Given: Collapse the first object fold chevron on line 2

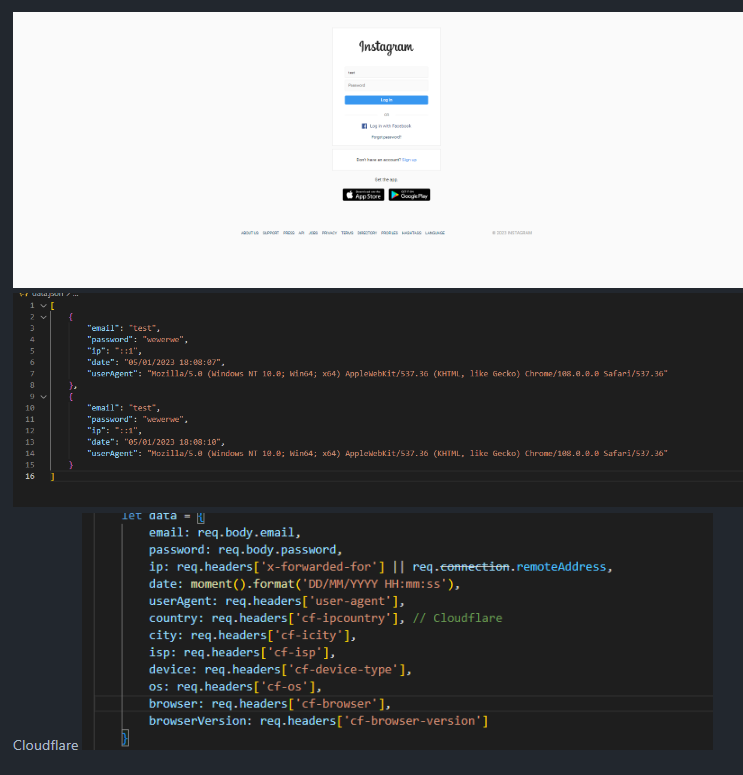Looking at the screenshot, I should [44, 317].
